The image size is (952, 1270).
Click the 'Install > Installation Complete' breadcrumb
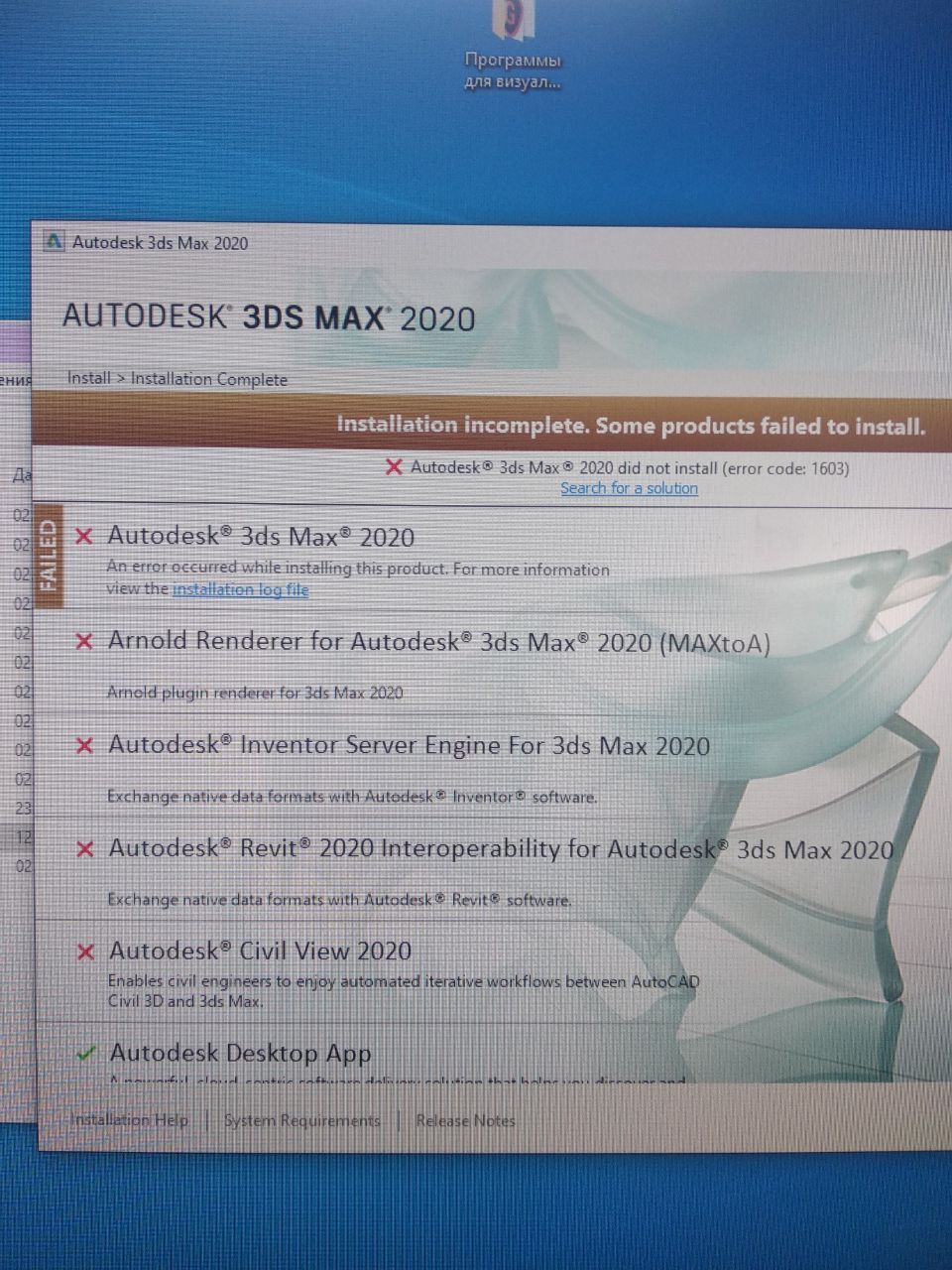pyautogui.click(x=178, y=379)
